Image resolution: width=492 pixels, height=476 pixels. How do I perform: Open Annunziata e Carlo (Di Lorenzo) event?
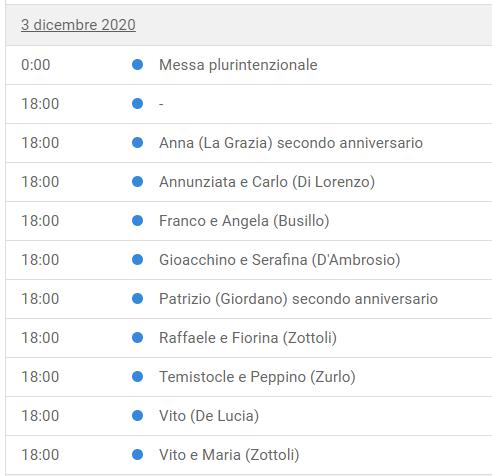(x=267, y=182)
